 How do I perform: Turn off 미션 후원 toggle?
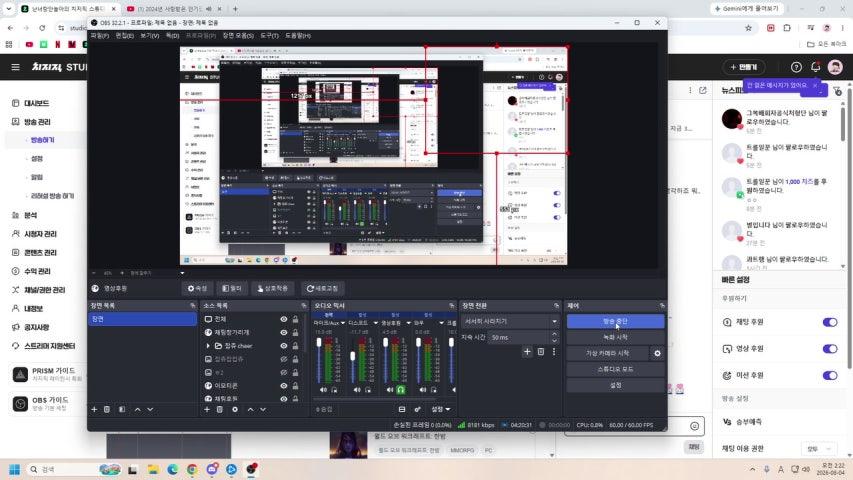(x=830, y=376)
